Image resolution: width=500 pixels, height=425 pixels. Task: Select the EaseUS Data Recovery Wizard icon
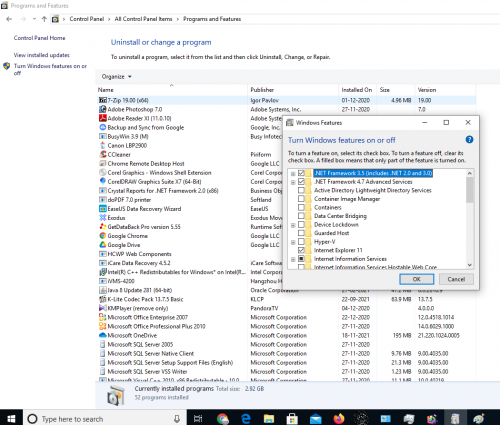coord(103,209)
